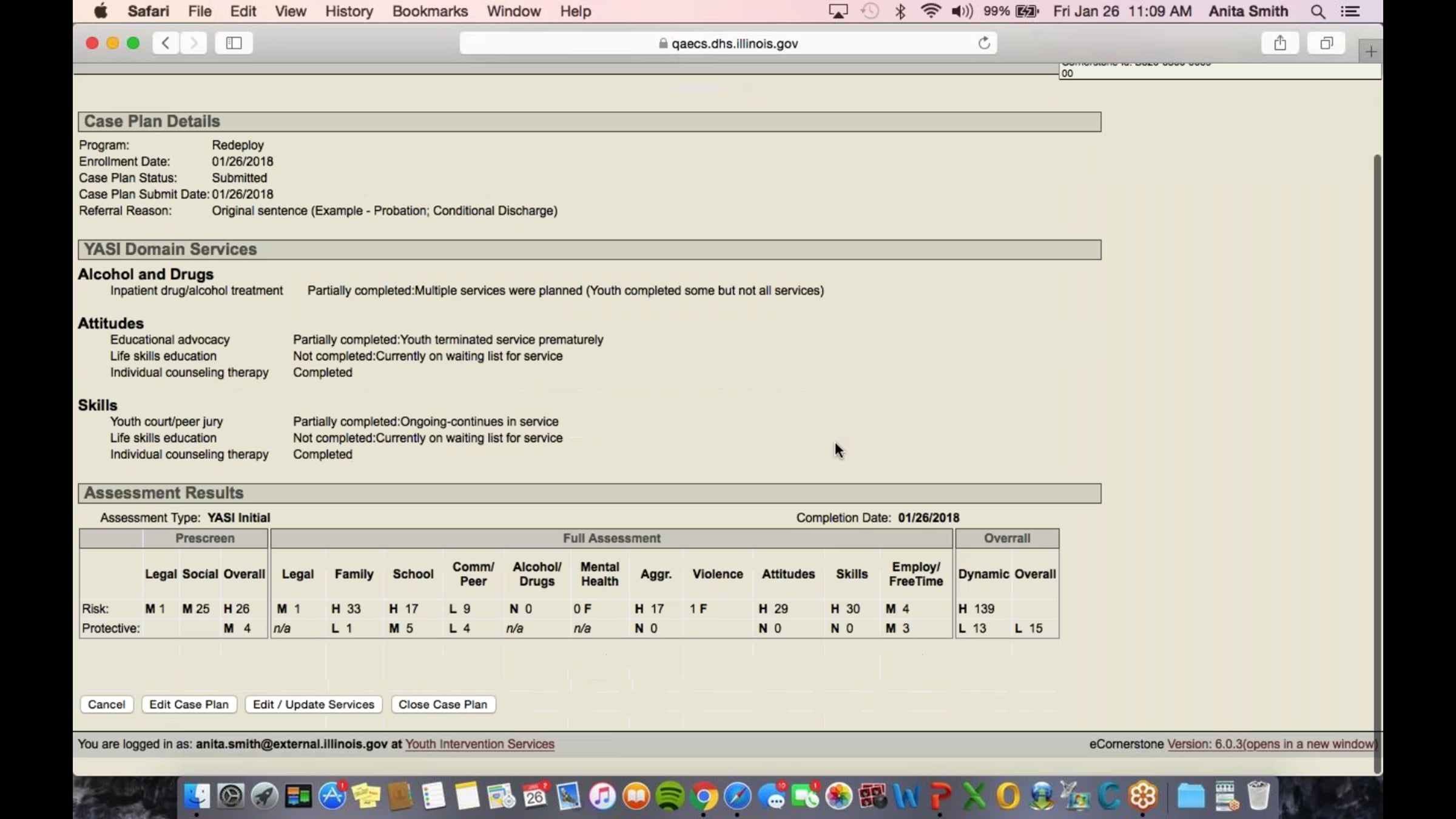Open System Preferences from the Dock
The width and height of the screenshot is (1456, 819).
[x=231, y=796]
